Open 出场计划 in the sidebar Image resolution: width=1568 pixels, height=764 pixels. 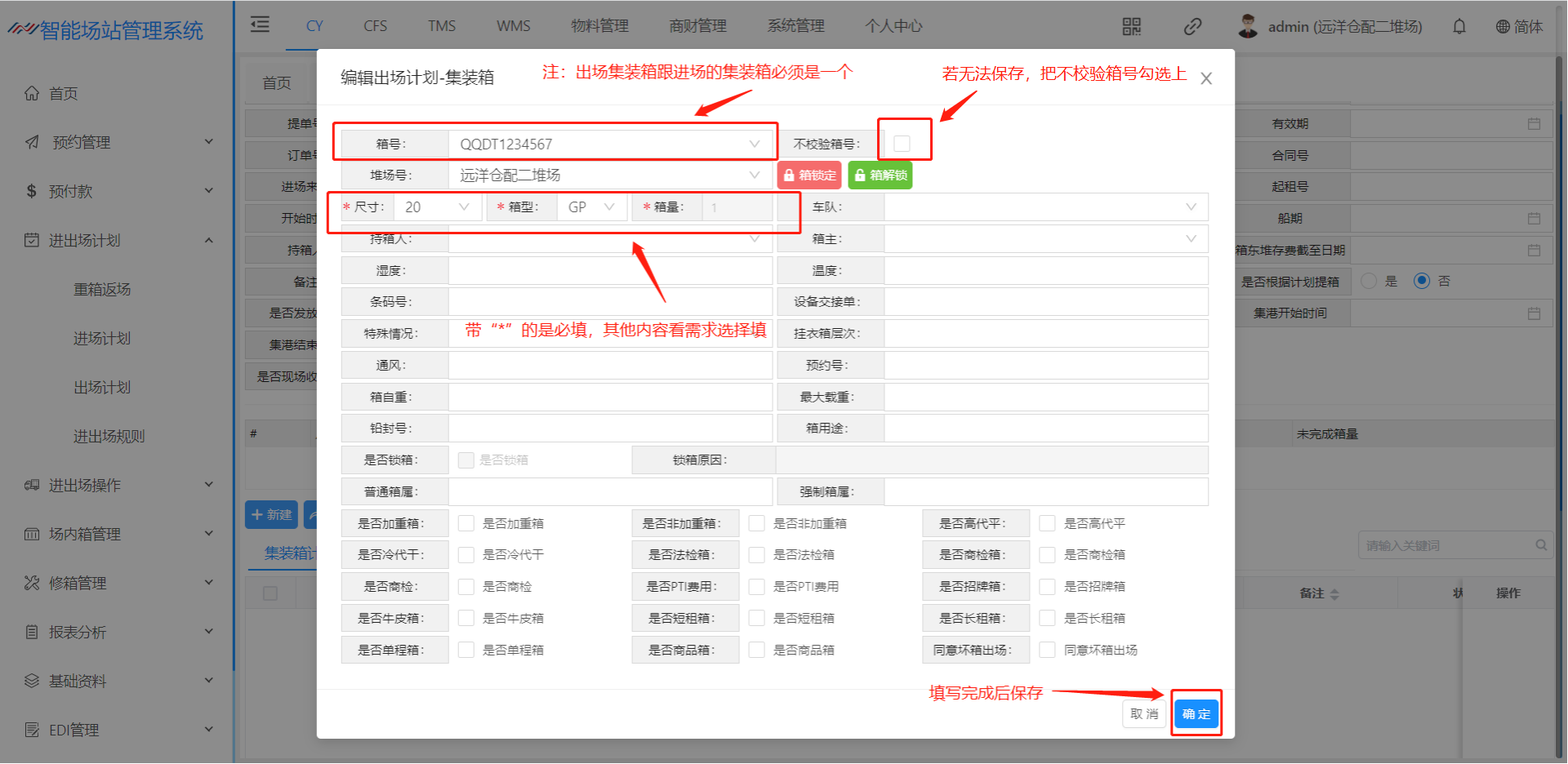[x=102, y=388]
